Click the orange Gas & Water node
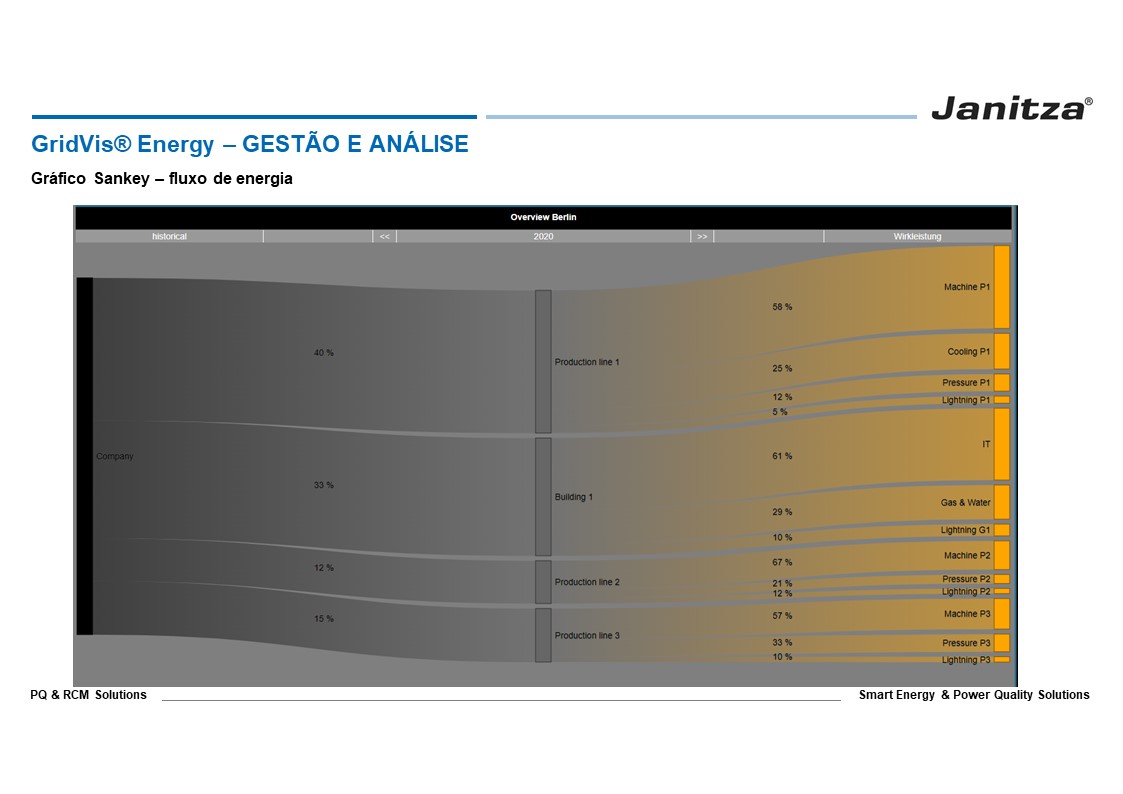Screen dimensions: 1123x794 [x=1001, y=502]
